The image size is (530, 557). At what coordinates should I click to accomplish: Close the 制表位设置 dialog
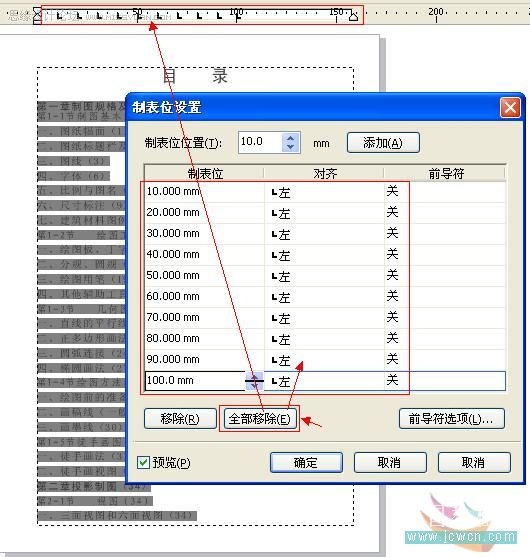point(510,107)
